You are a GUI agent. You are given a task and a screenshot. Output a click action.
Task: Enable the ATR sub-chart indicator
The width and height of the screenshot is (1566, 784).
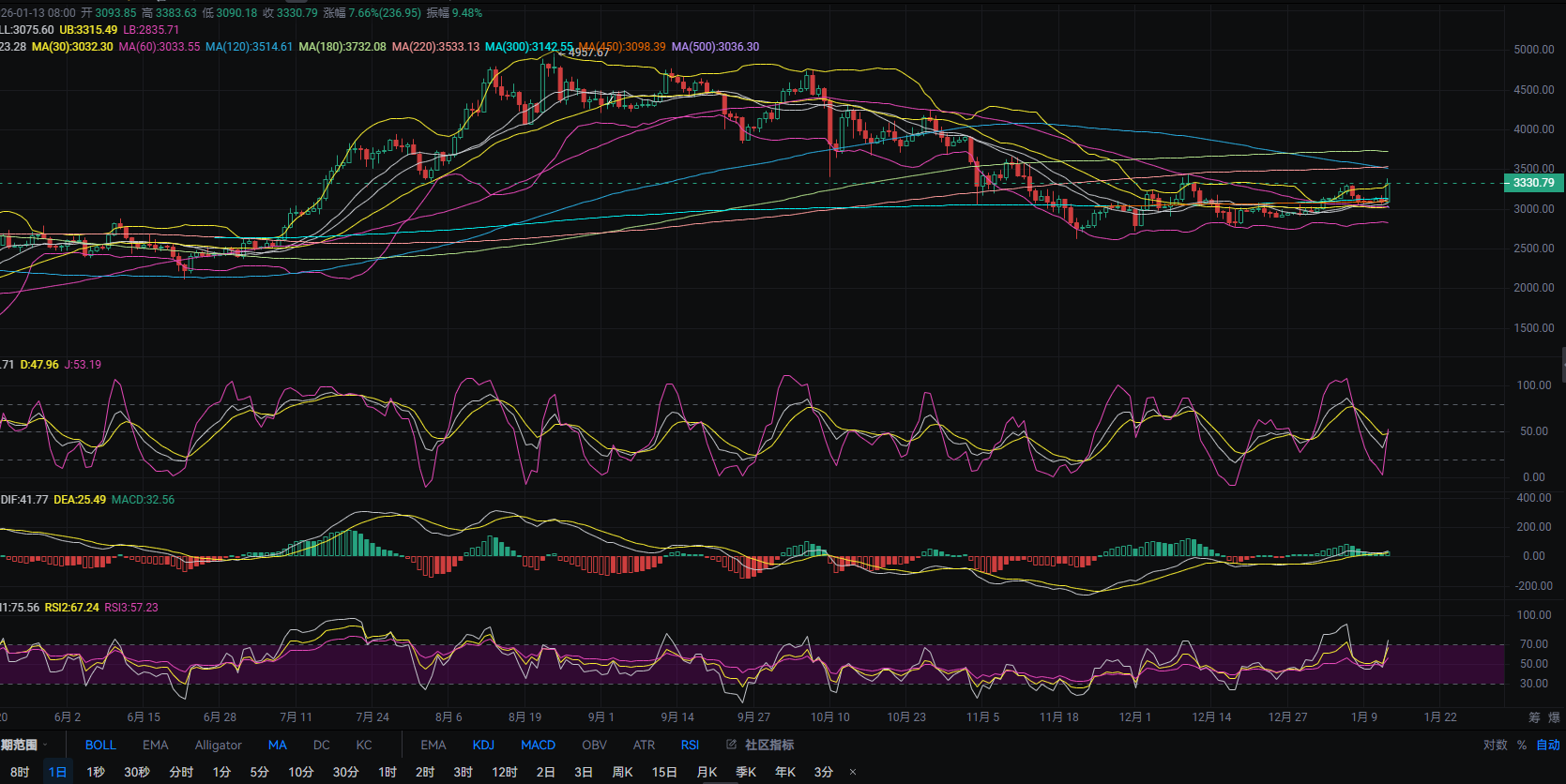644,745
